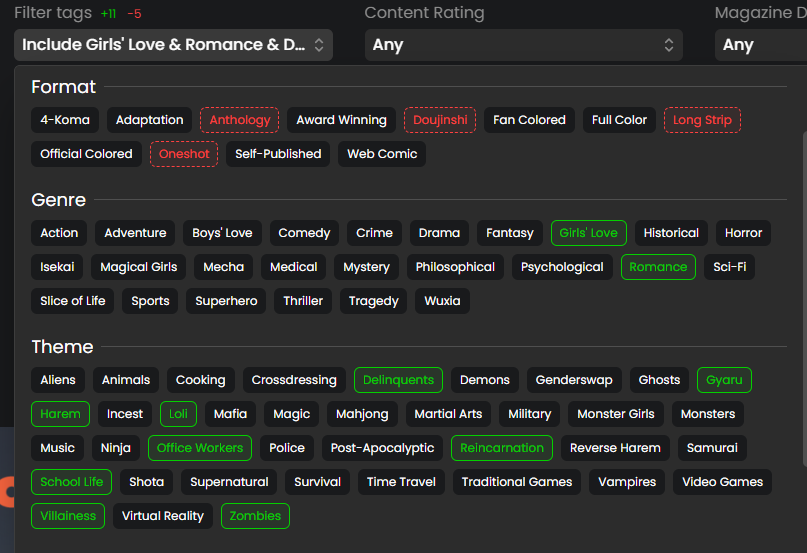This screenshot has width=807, height=553.
Task: Select the Time Travel tag
Action: pos(401,482)
